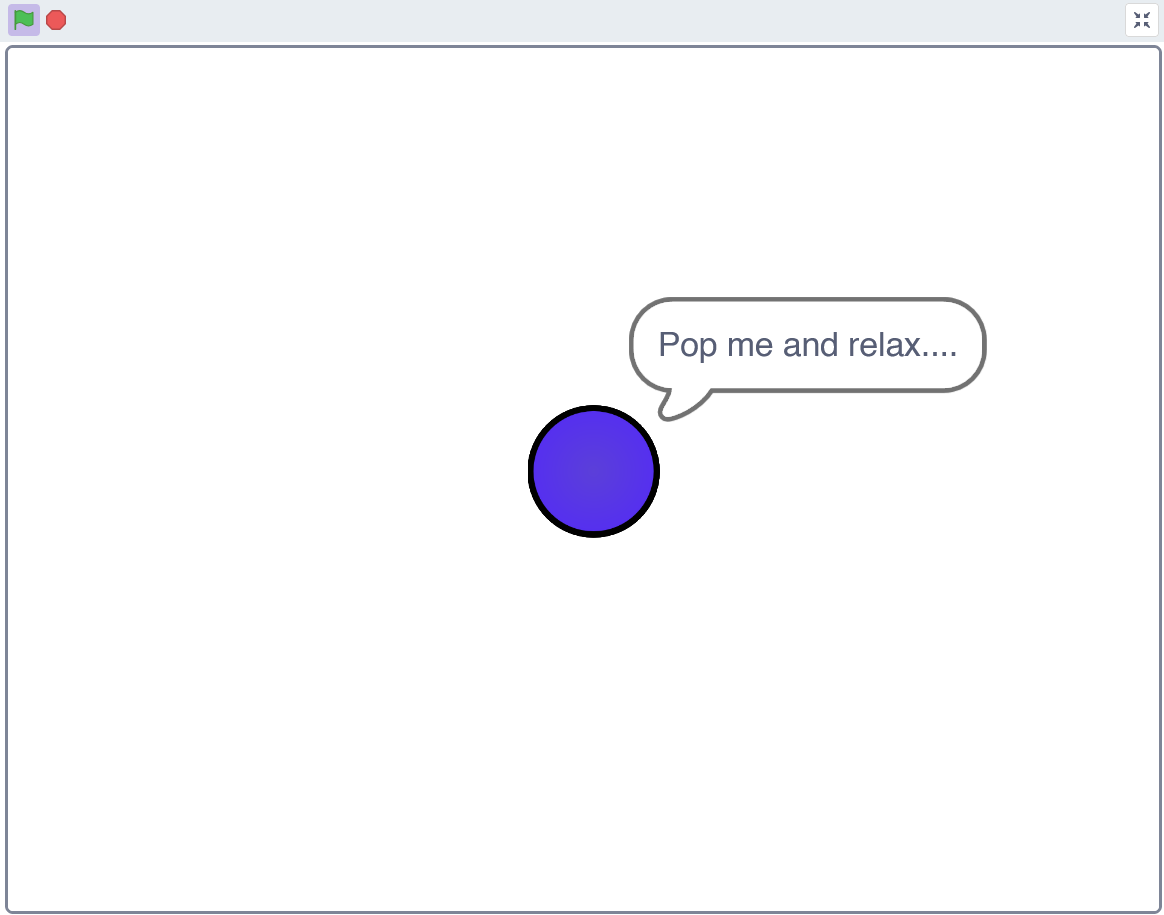Exit full screen mode
The height and width of the screenshot is (915, 1164).
[x=1142, y=20]
